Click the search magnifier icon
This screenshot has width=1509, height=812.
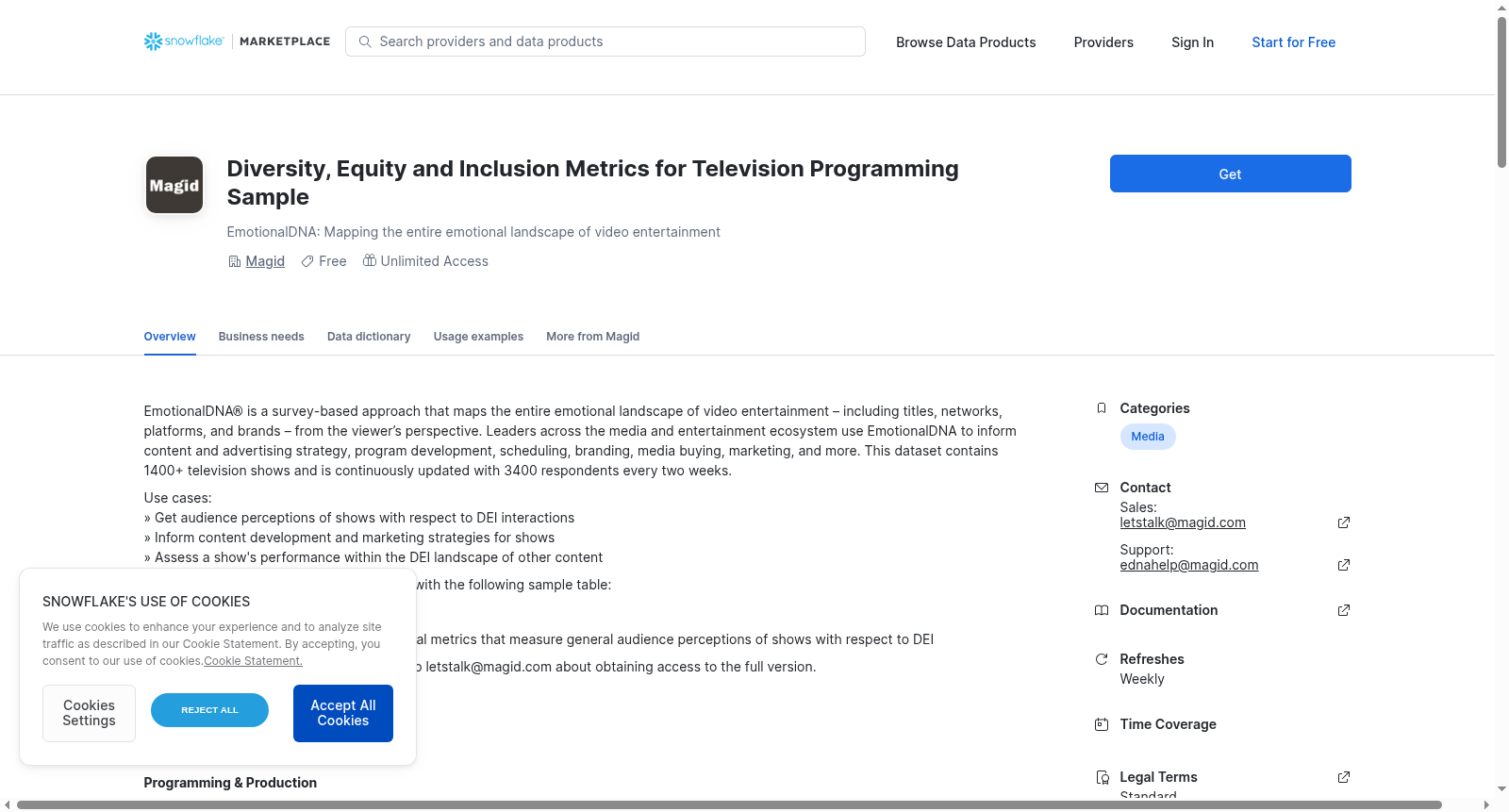pyautogui.click(x=365, y=41)
